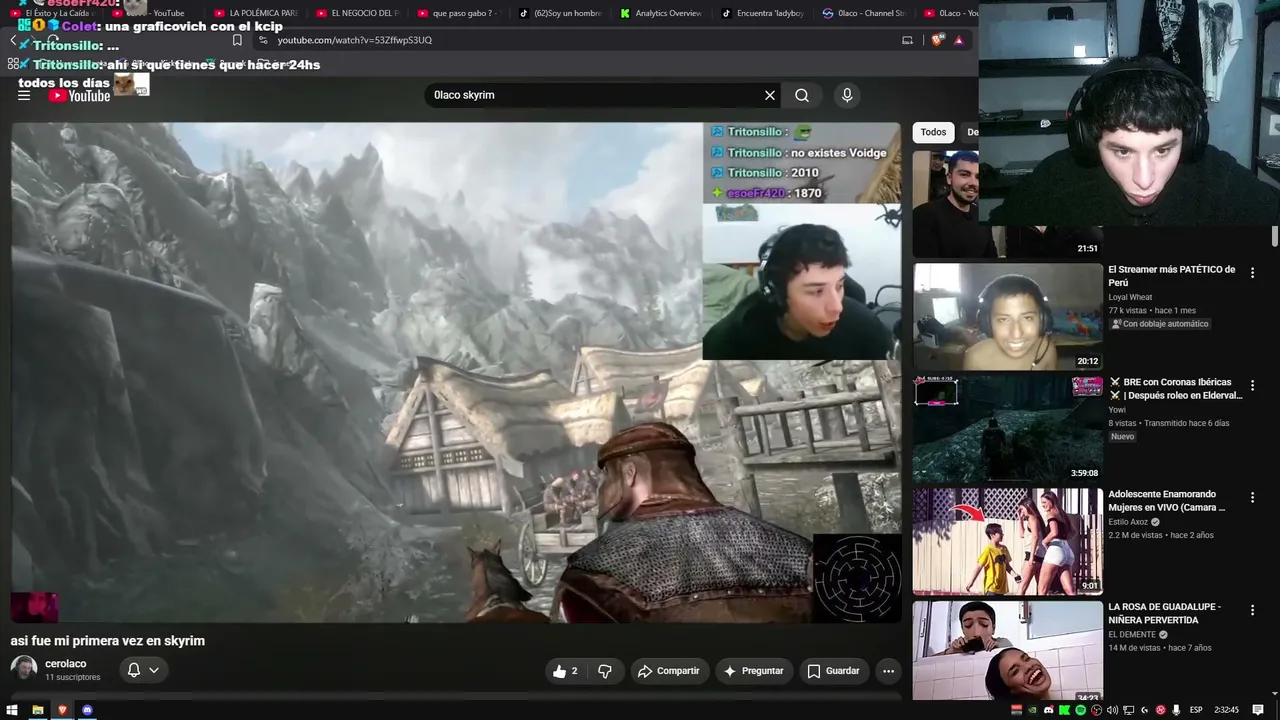Visit the Loyal Wheat channel
This screenshot has width=1280, height=720.
click(1130, 297)
